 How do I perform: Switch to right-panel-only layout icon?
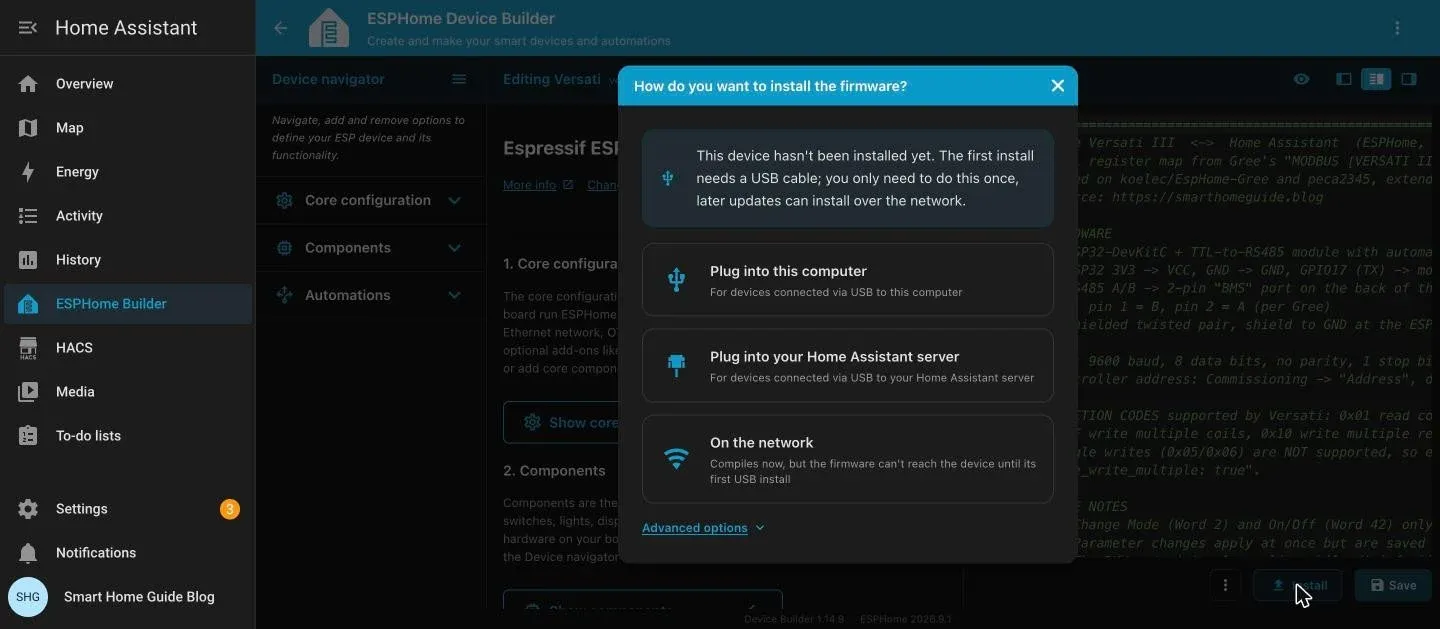point(1409,79)
